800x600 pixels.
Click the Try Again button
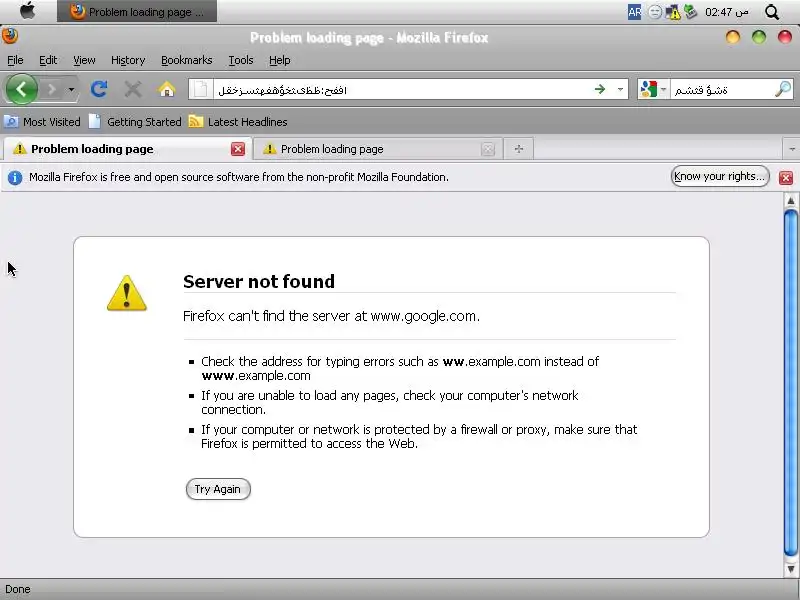[218, 489]
